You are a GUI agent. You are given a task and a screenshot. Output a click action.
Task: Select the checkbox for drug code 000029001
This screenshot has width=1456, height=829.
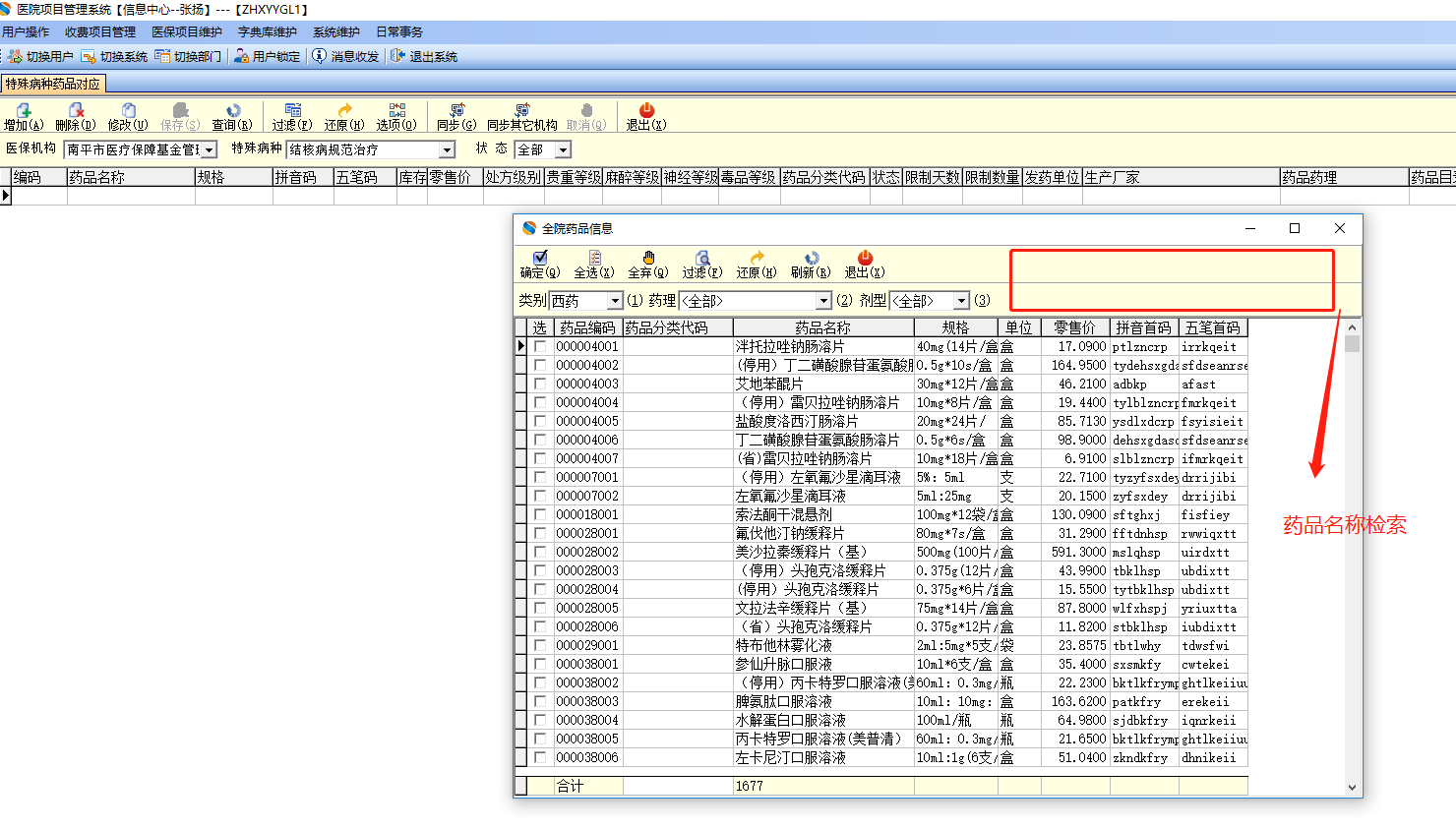click(x=540, y=645)
